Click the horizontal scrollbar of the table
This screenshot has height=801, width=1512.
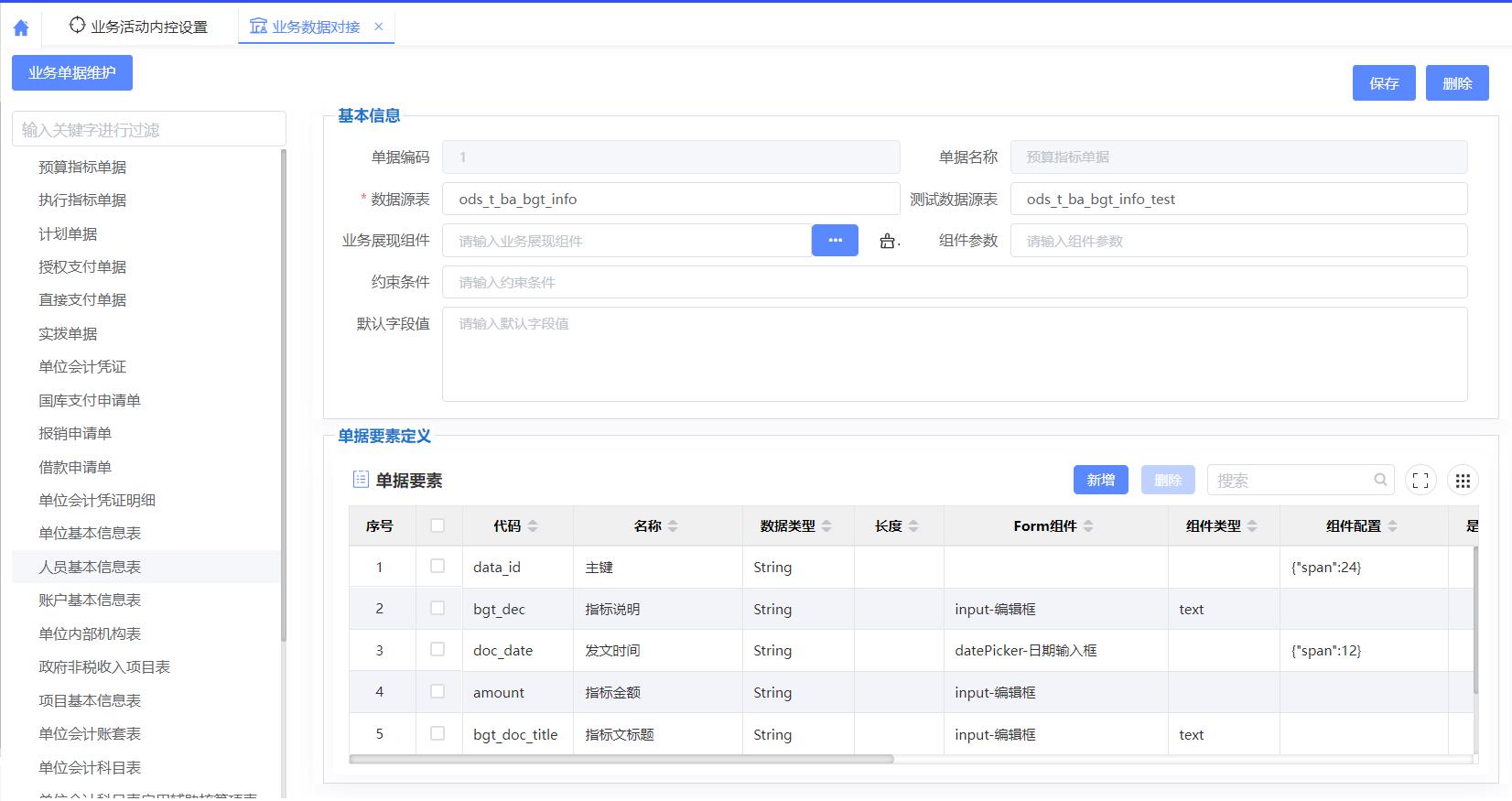(621, 759)
